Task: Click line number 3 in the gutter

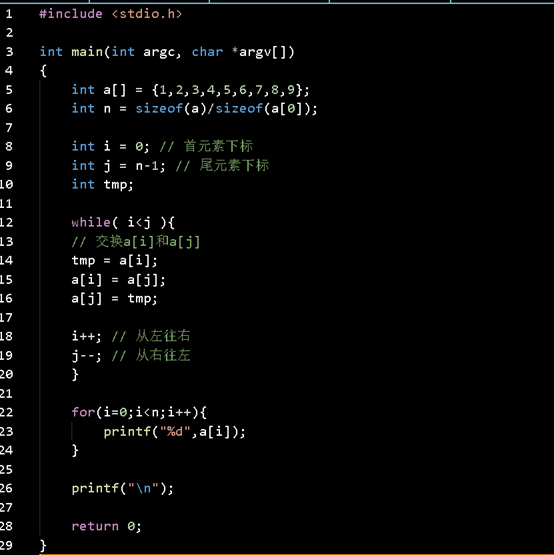Action: (x=9, y=52)
